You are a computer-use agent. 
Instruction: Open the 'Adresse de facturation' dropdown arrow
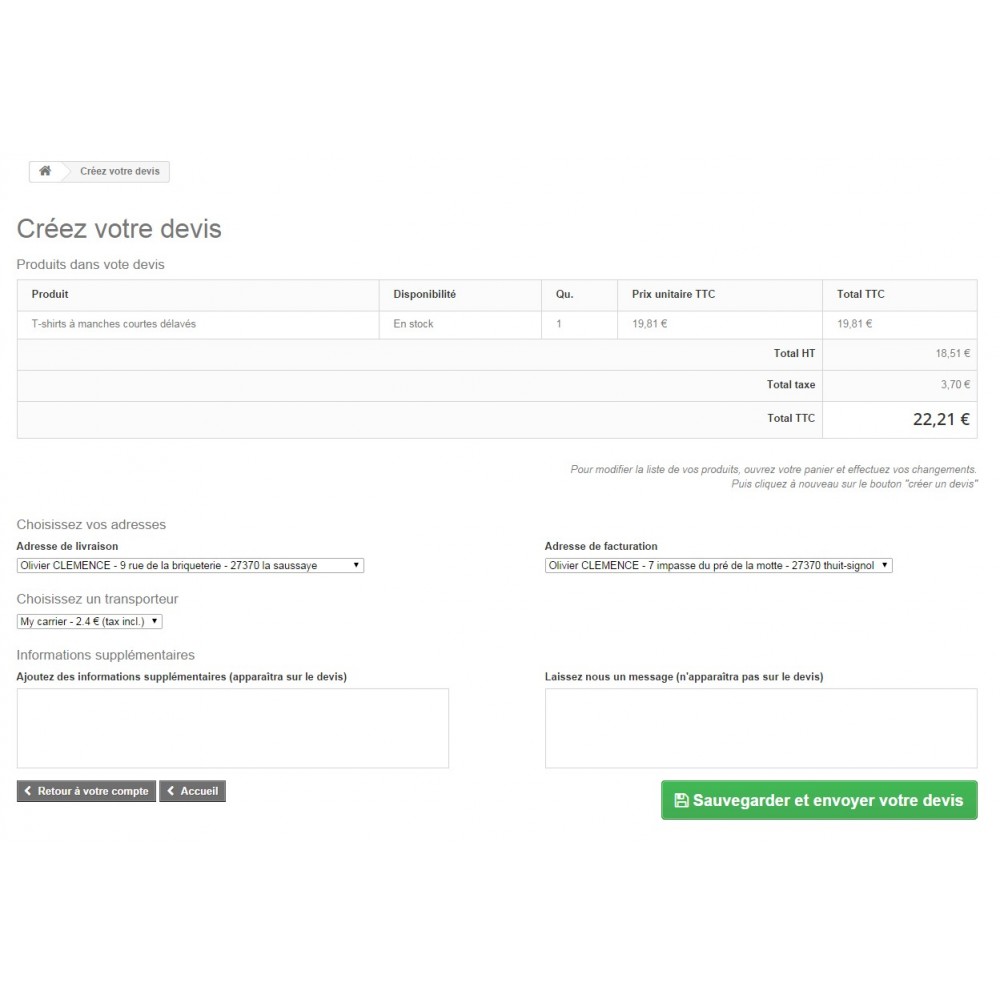pyautogui.click(x=884, y=565)
